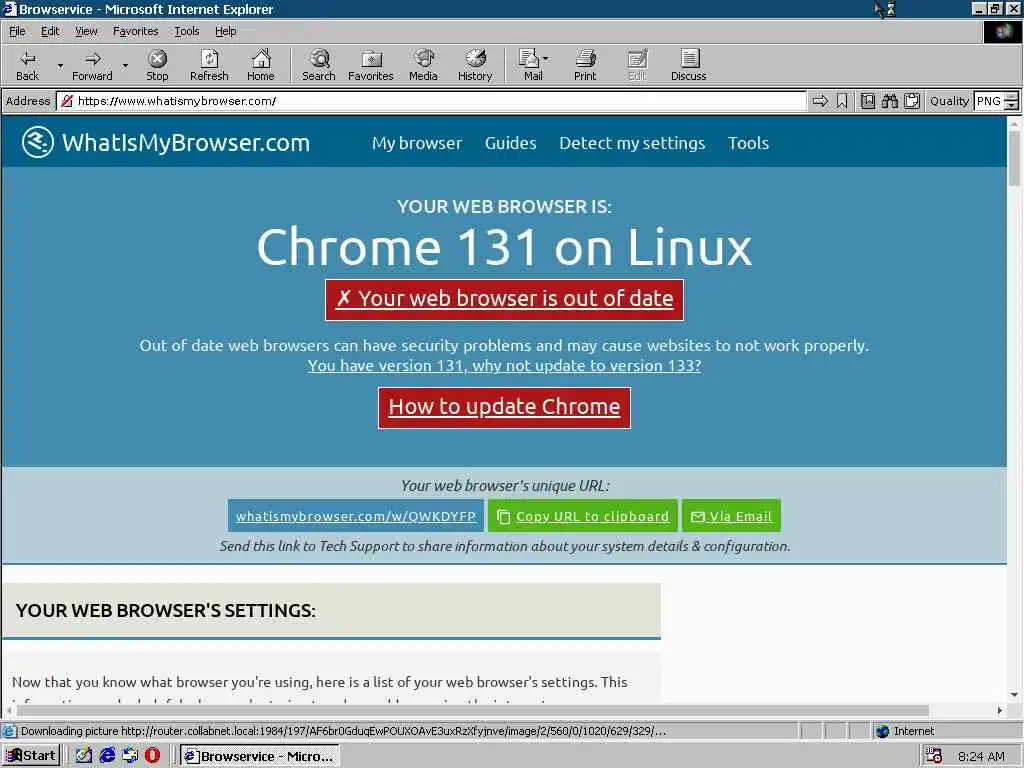
Task: Open Detect my settings nav link
Action: click(x=632, y=143)
